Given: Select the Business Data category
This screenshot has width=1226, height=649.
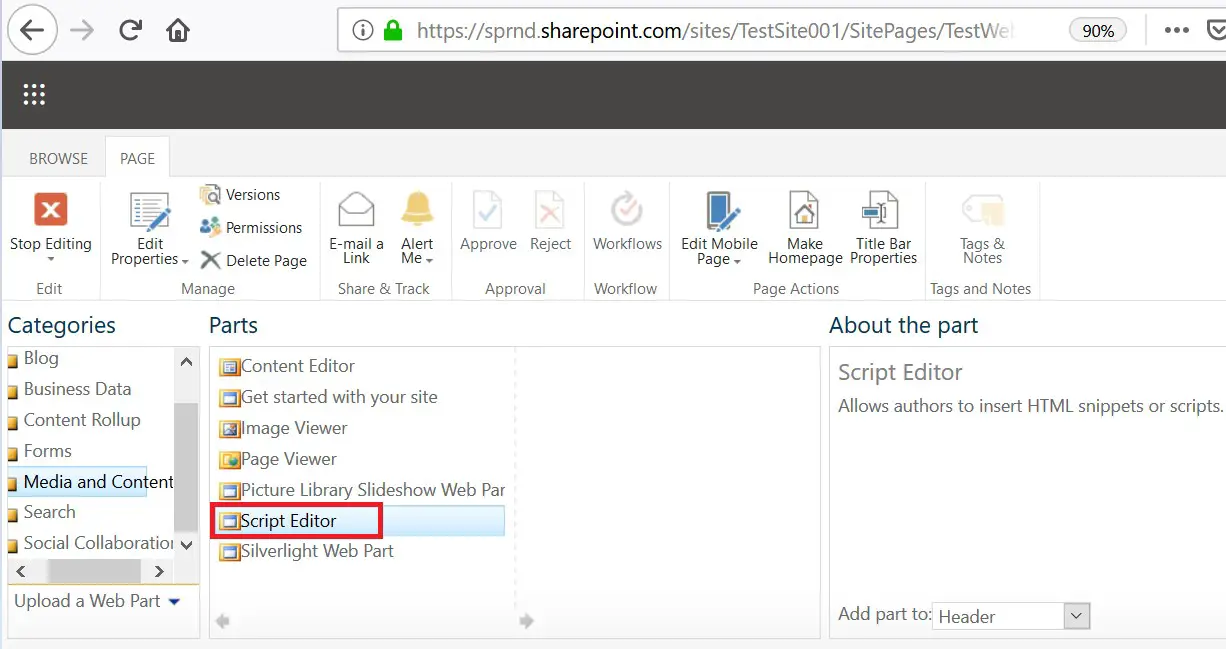Looking at the screenshot, I should 77,389.
